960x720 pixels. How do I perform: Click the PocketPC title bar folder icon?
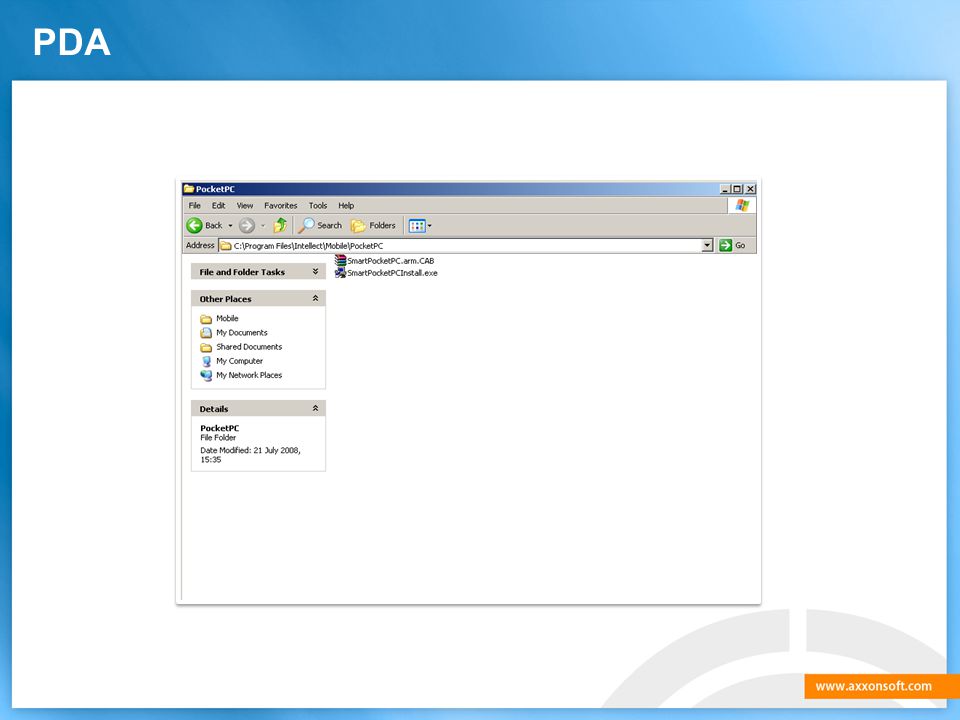point(189,189)
